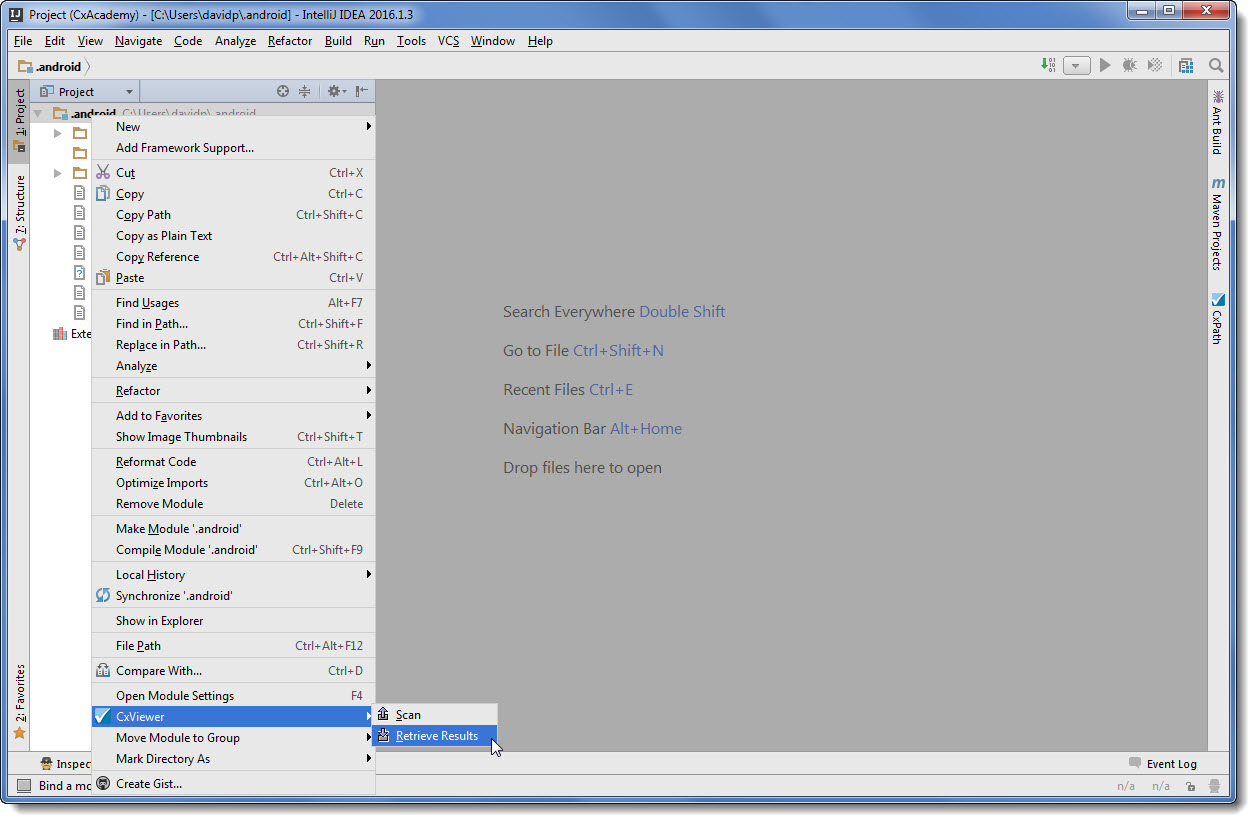Open the Maven Projects side tab
This screenshot has width=1257, height=824.
pyautogui.click(x=1217, y=224)
